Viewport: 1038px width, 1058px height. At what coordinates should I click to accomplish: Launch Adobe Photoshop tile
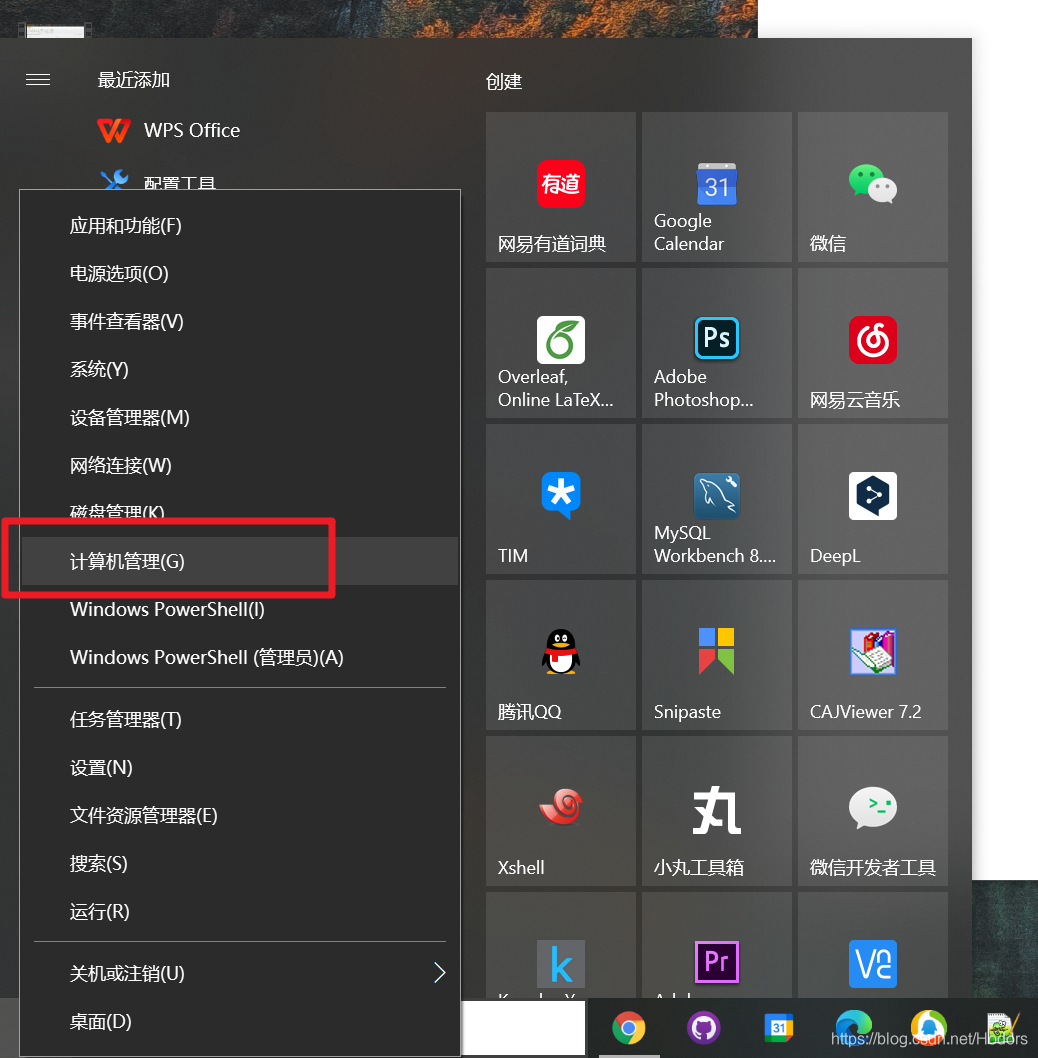[716, 343]
